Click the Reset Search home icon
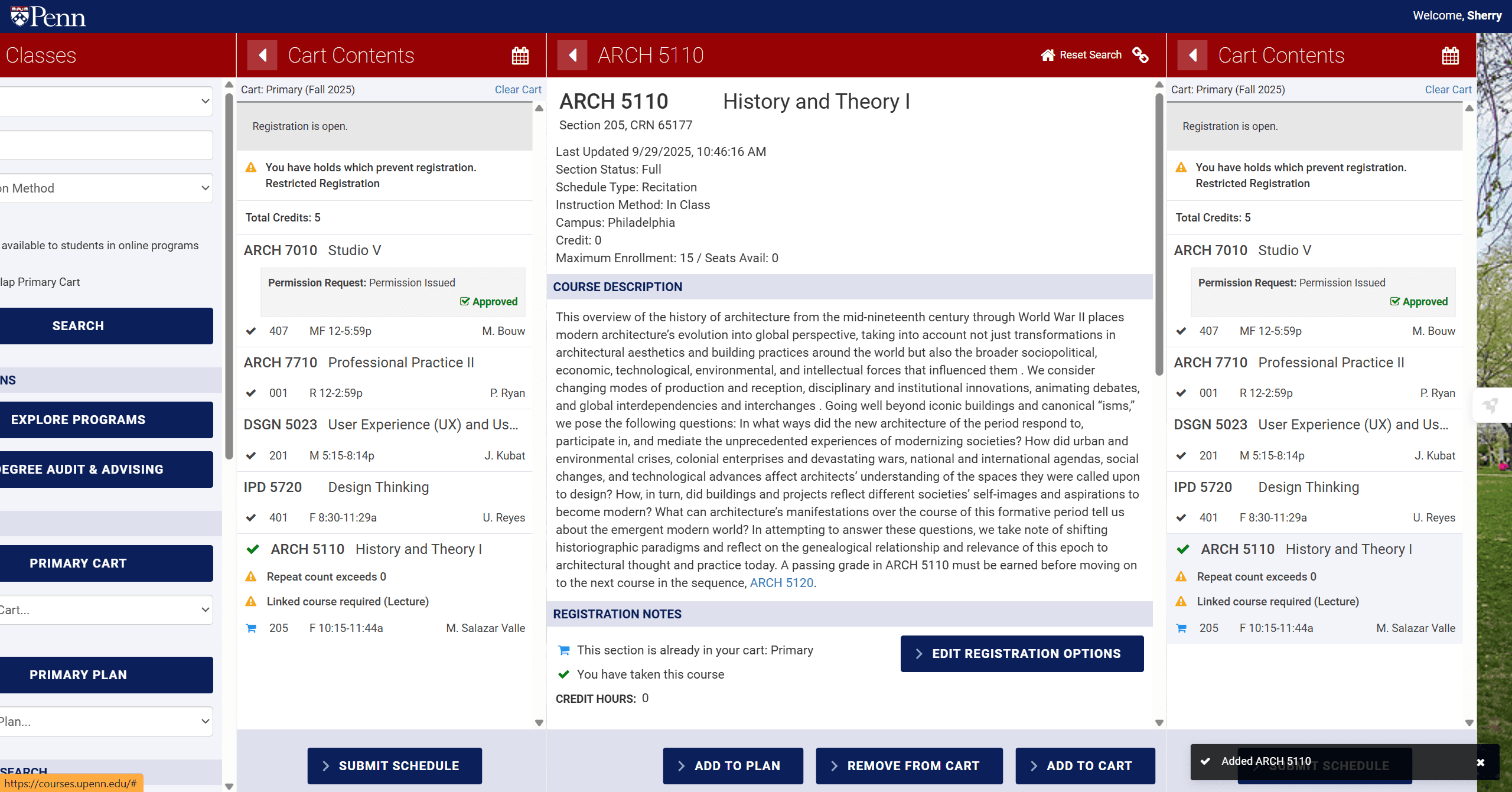 pos(1048,55)
